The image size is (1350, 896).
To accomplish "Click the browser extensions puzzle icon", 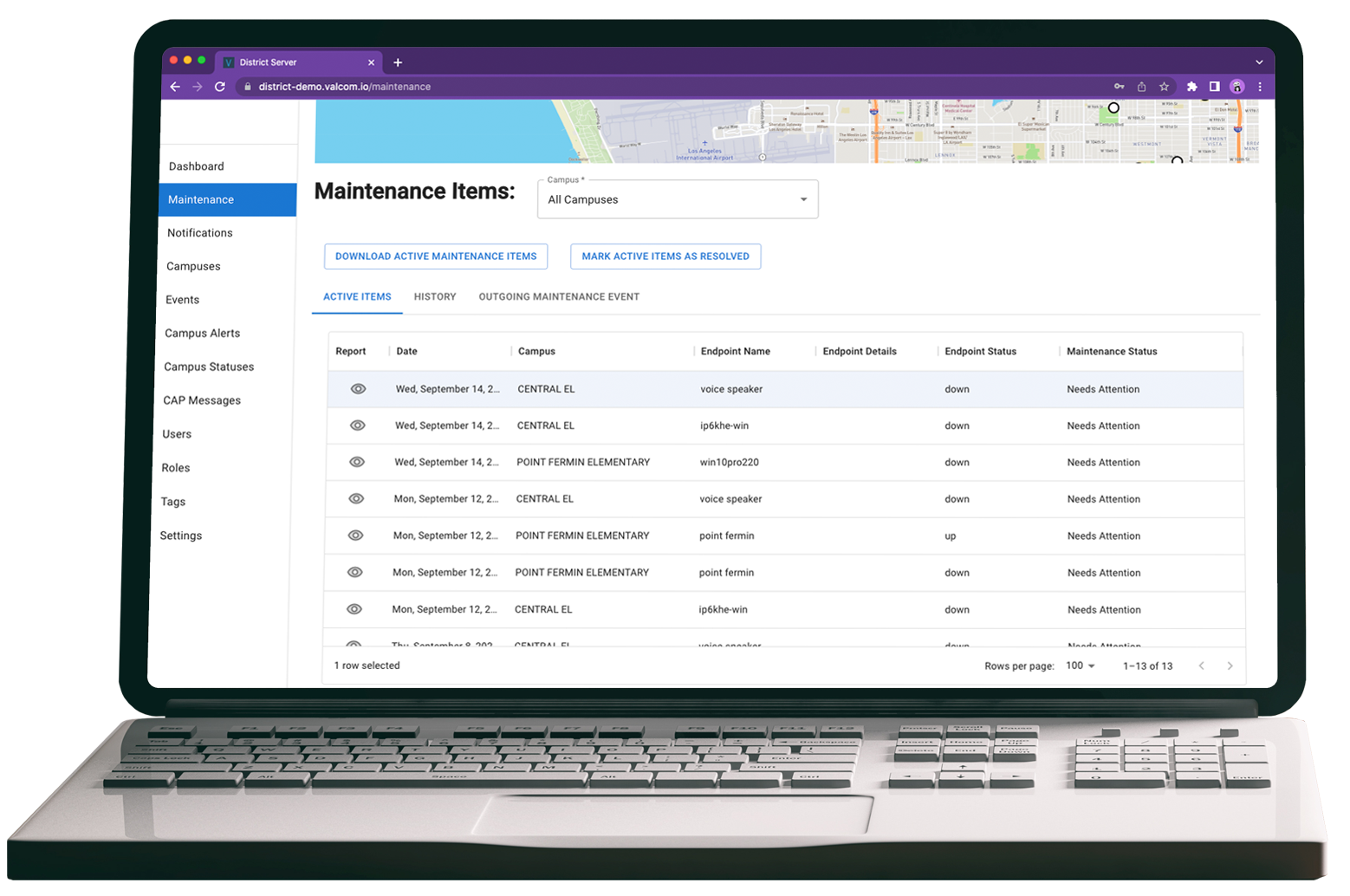I will coord(1192,87).
